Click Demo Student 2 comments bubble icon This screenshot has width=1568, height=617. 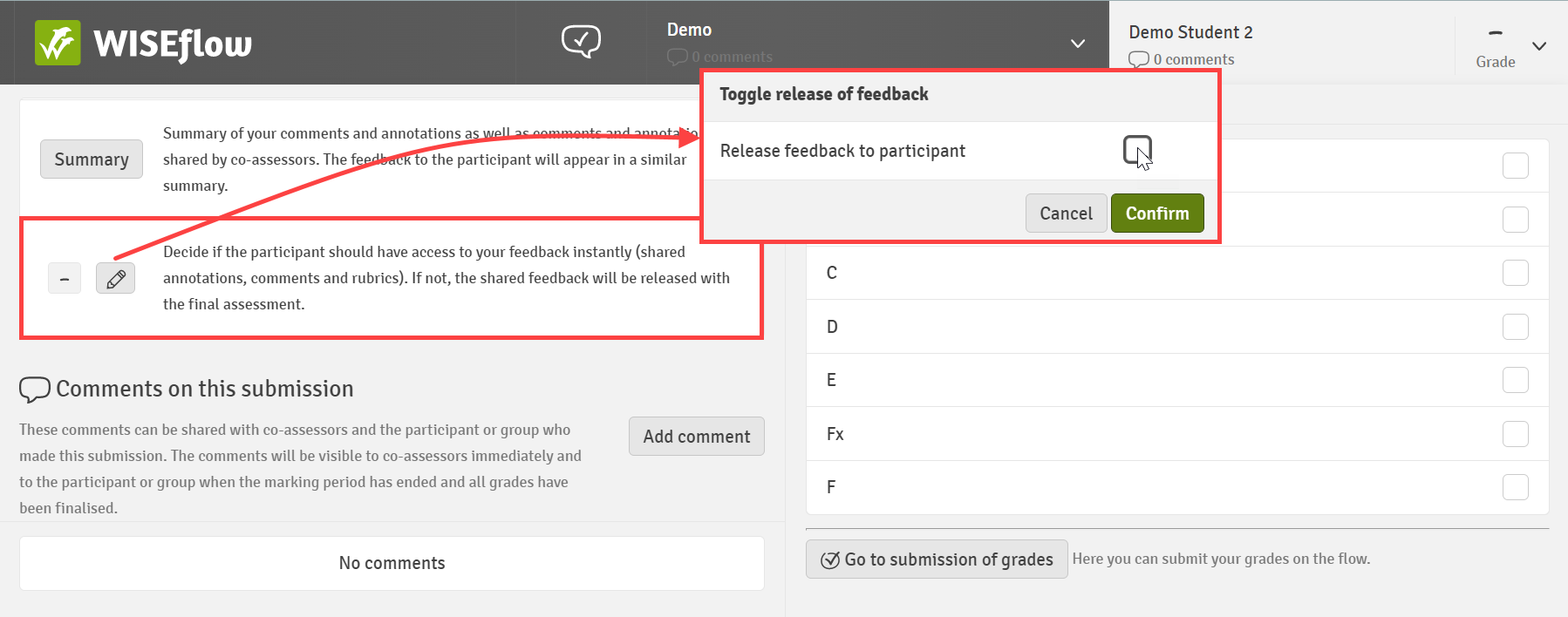pos(1138,59)
